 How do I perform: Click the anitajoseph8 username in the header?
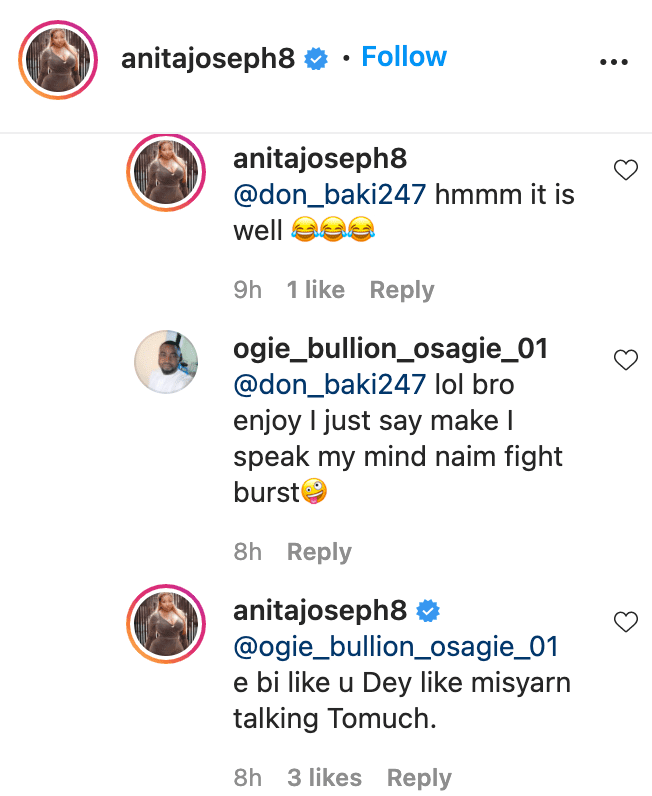pyautogui.click(x=208, y=59)
